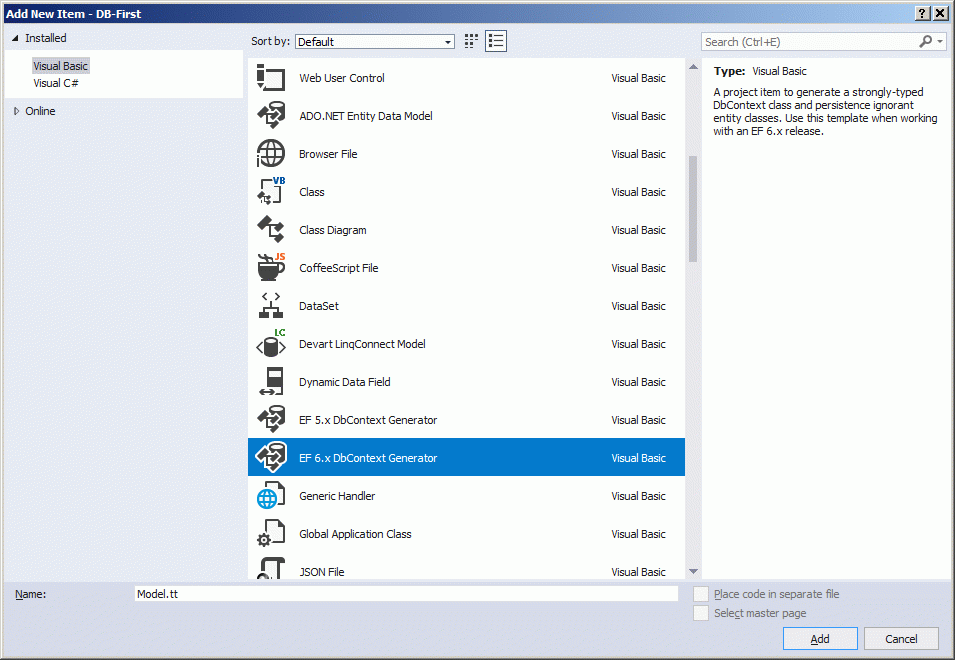
Task: Select the Generic Handler globe icon
Action: click(271, 496)
